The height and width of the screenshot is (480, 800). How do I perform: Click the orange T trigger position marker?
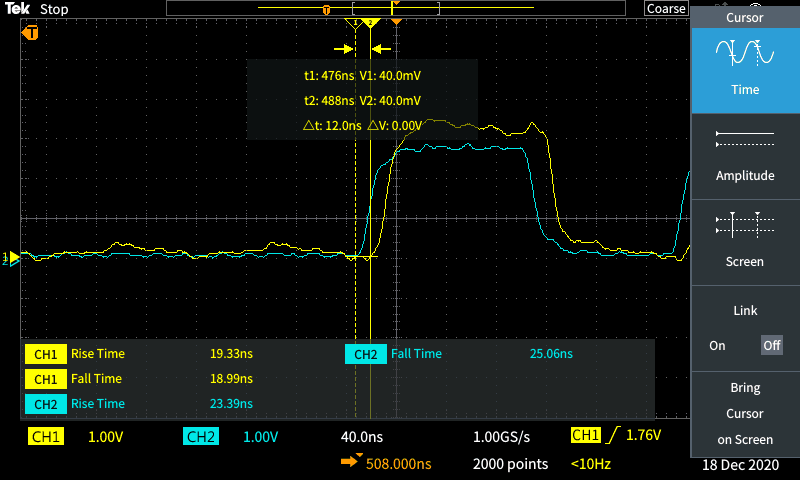32,33
